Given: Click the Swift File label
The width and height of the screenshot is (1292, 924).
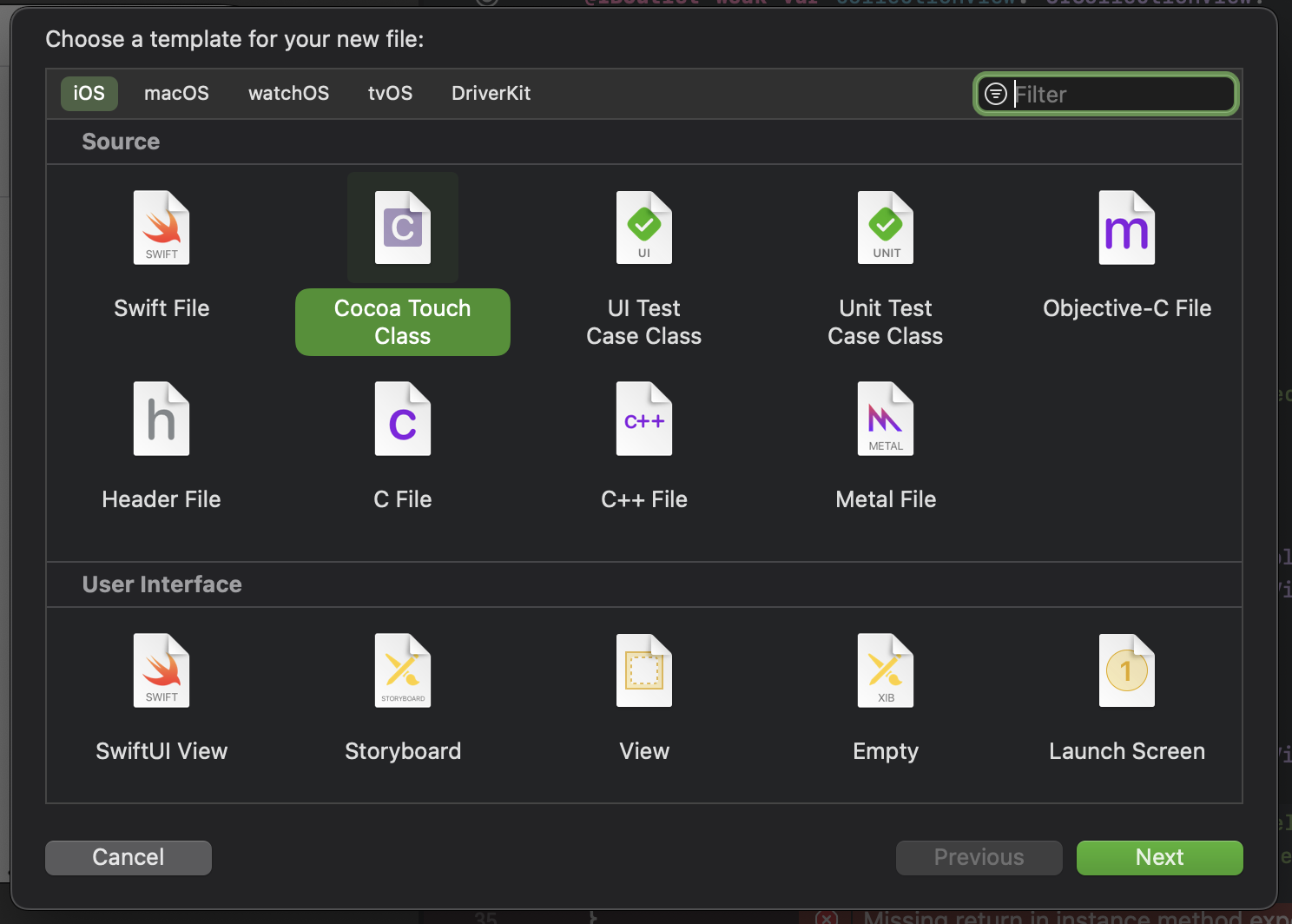Looking at the screenshot, I should point(161,308).
